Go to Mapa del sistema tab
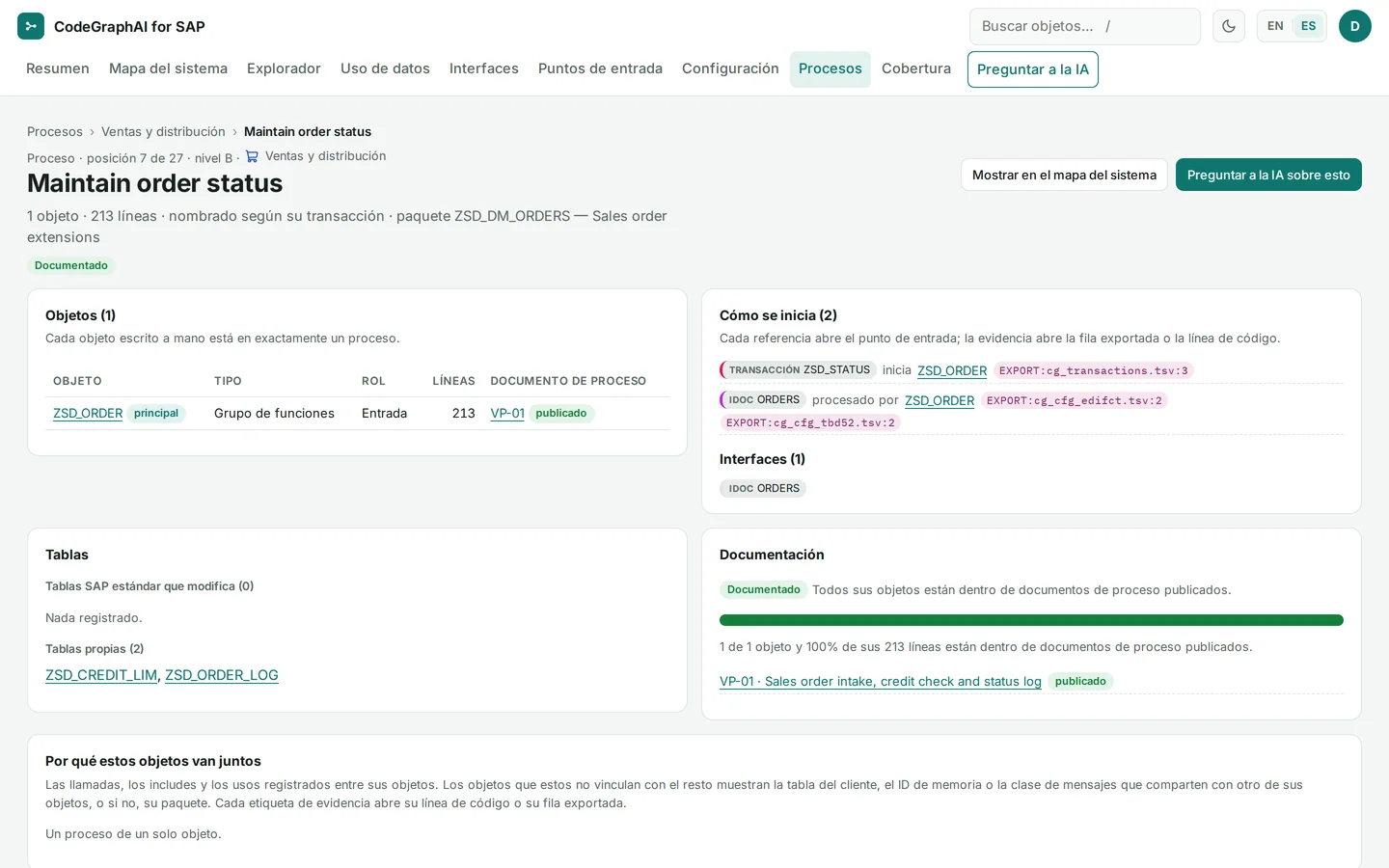This screenshot has width=1389, height=868. click(168, 68)
